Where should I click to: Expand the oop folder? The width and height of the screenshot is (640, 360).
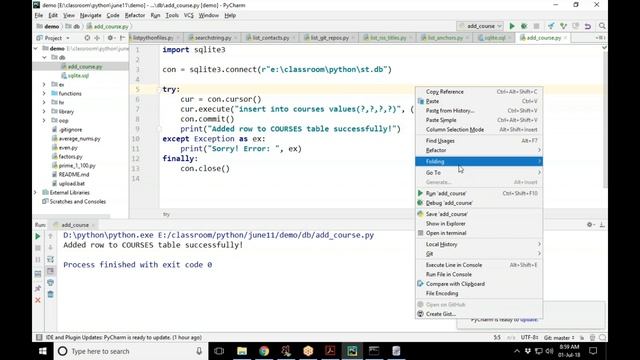point(44,120)
